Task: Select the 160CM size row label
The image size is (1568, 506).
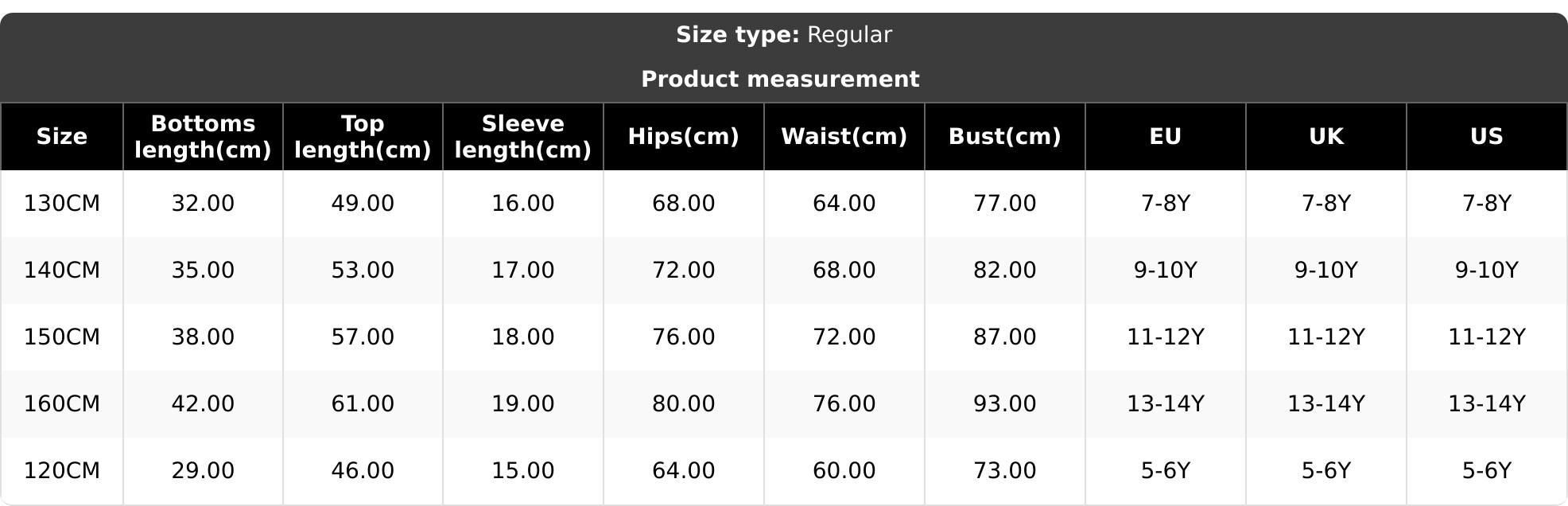Action: 62,404
